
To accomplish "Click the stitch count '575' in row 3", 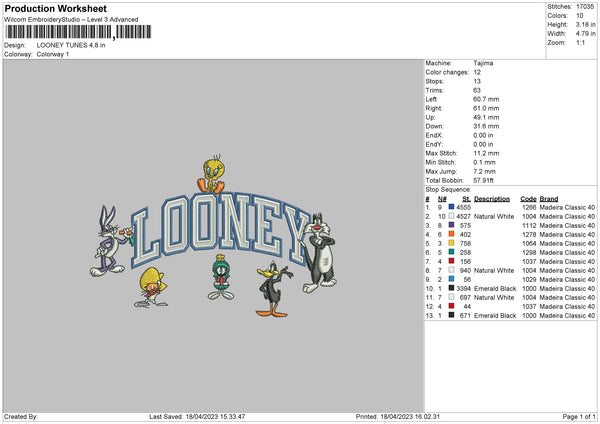I will coord(465,225).
